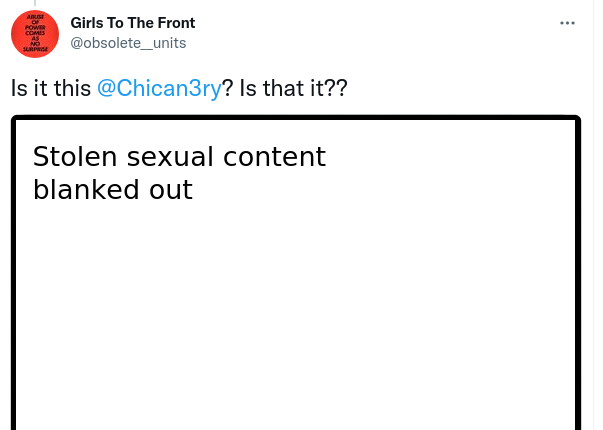
Task: Click the empty white area of the media card
Action: (300, 320)
